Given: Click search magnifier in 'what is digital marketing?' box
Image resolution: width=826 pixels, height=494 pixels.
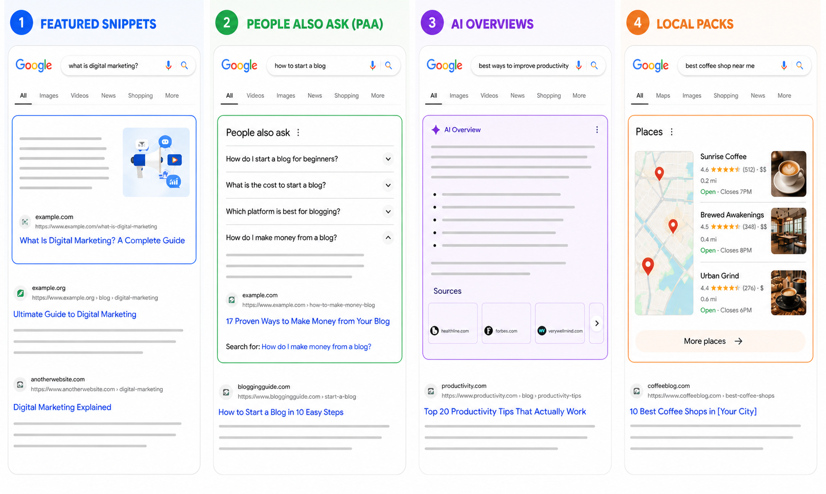Looking at the screenshot, I should click(x=184, y=65).
